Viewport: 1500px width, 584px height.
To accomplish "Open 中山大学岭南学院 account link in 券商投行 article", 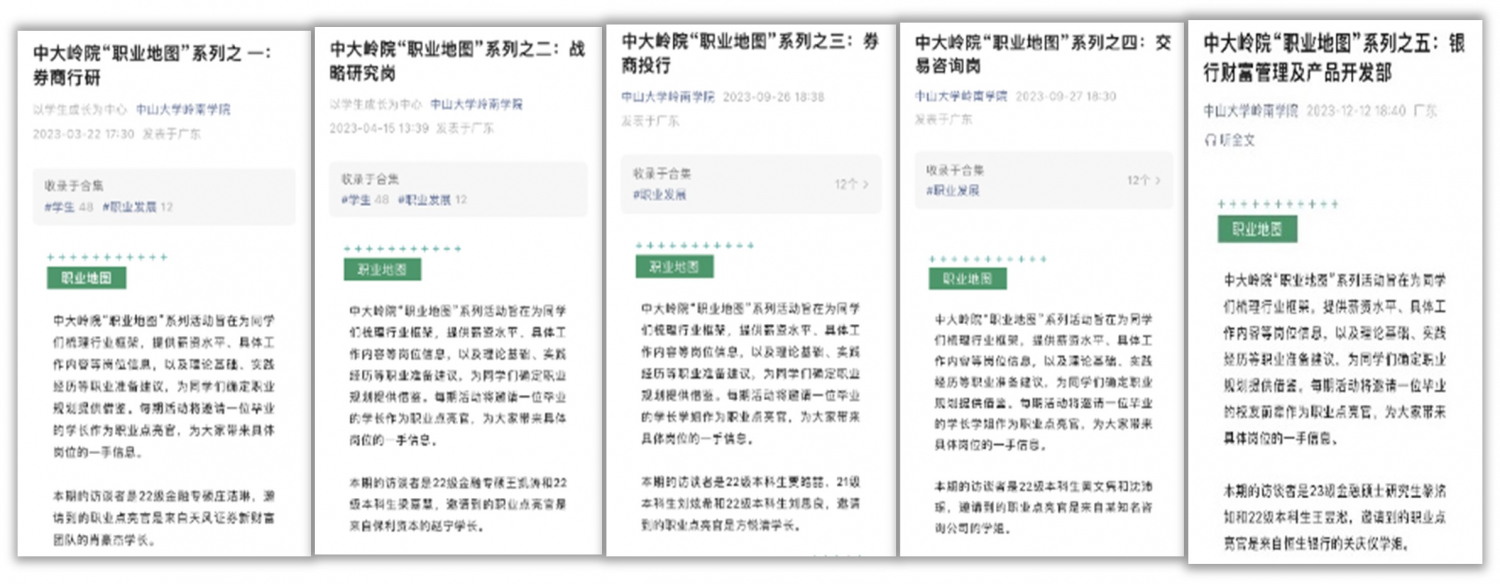I will coord(667,97).
